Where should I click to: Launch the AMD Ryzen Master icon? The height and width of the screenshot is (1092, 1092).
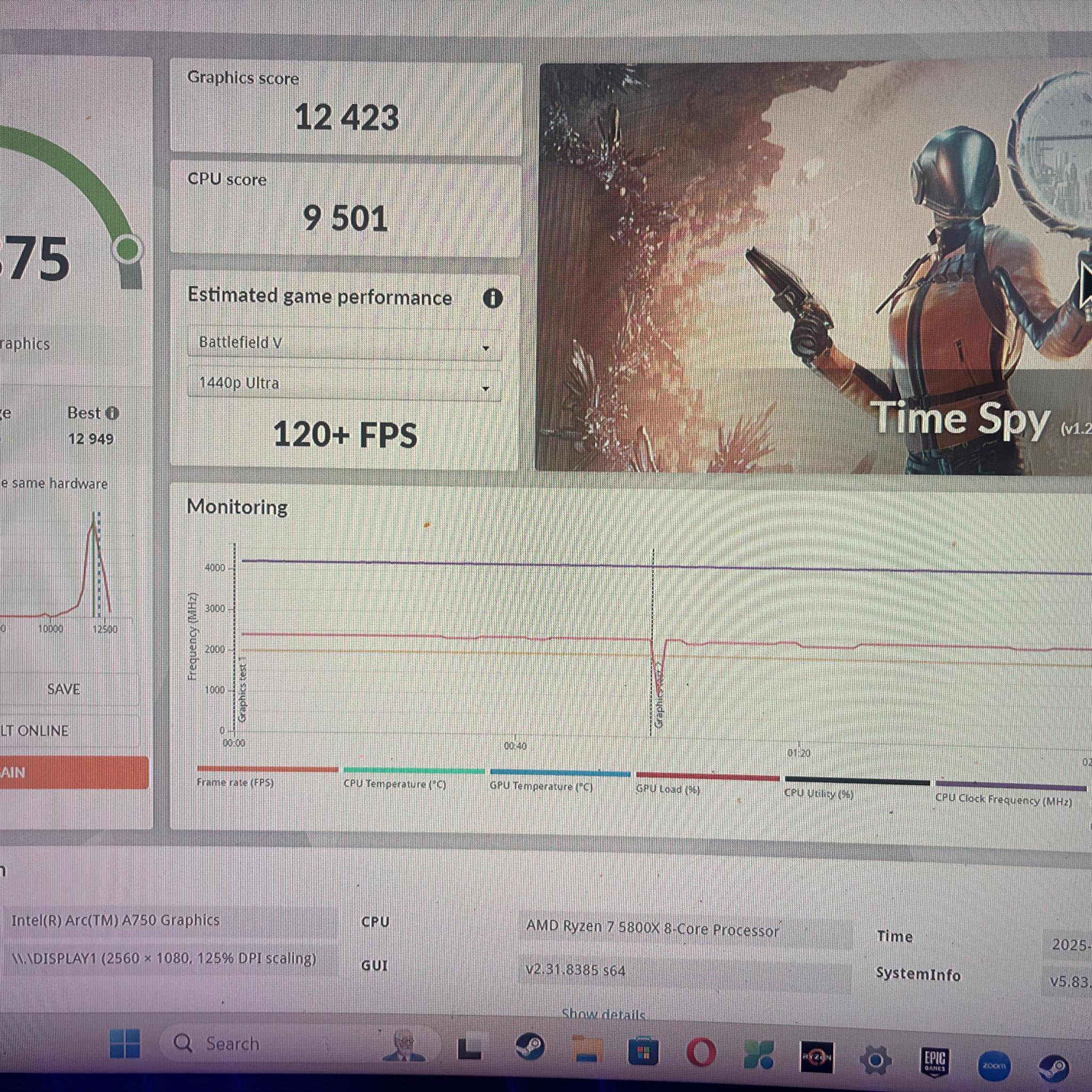[816, 1057]
